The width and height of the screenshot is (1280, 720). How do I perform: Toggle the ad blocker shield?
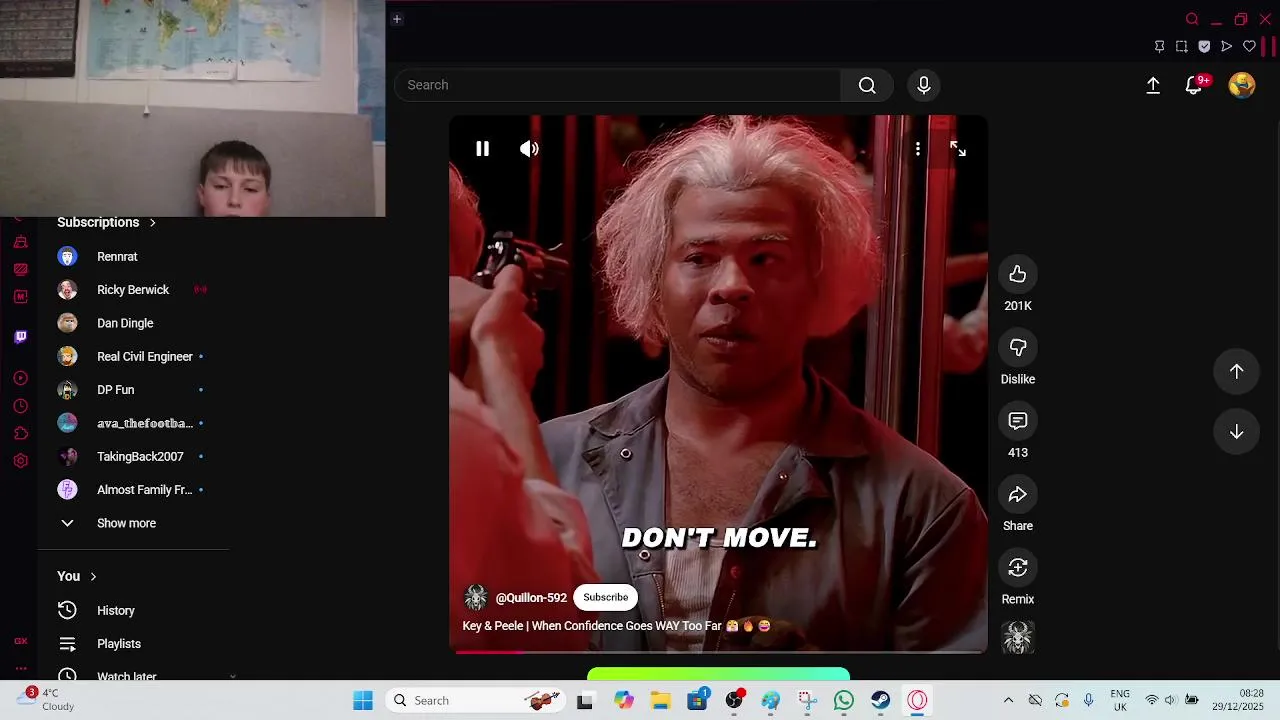click(1204, 46)
